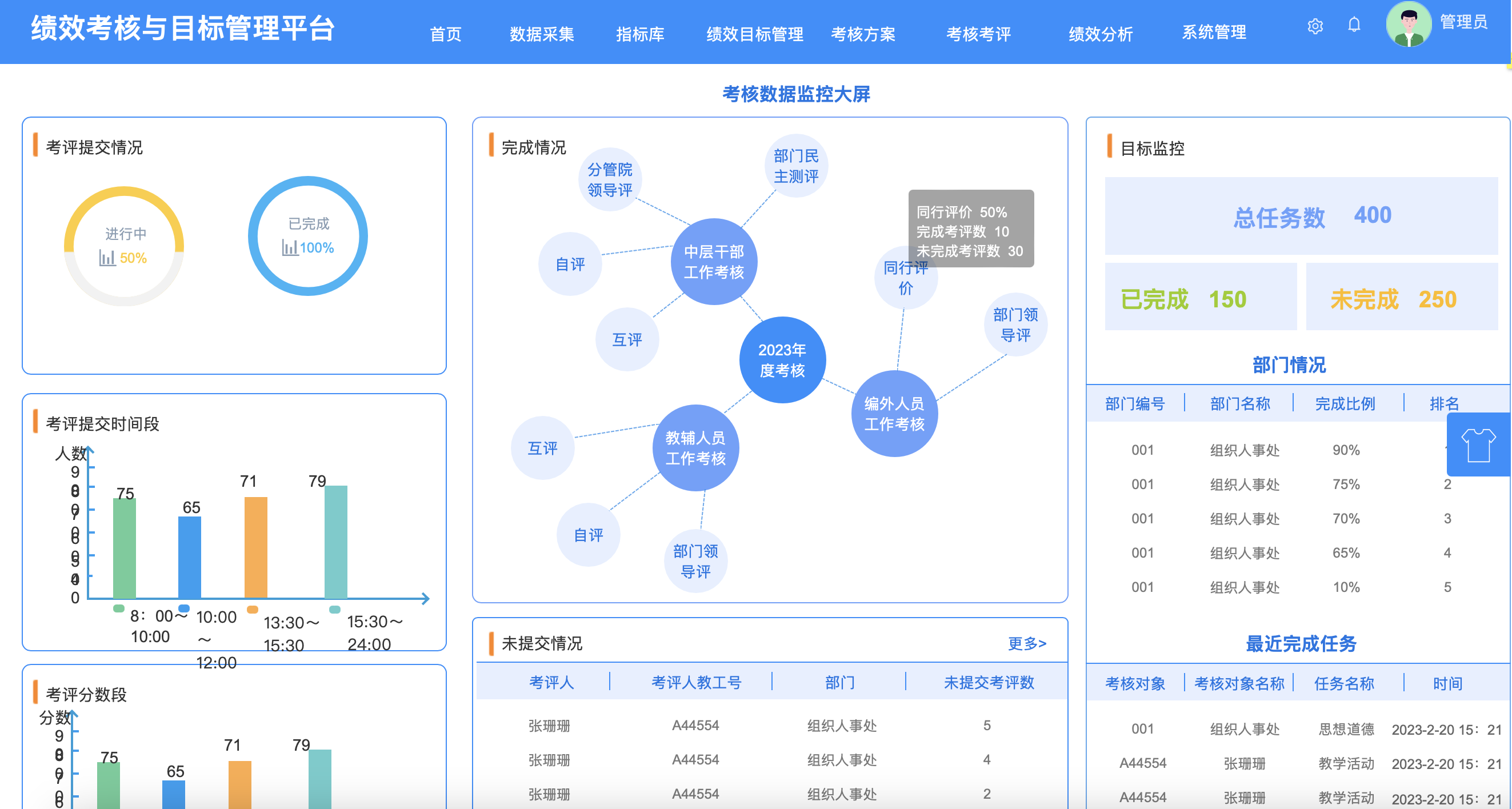This screenshot has height=809, width=1512.
Task: Click the 更多> link
Action: (x=1027, y=643)
